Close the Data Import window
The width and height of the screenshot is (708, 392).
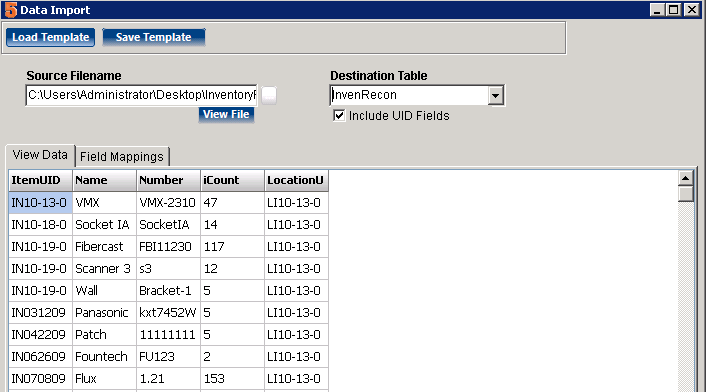692,9
